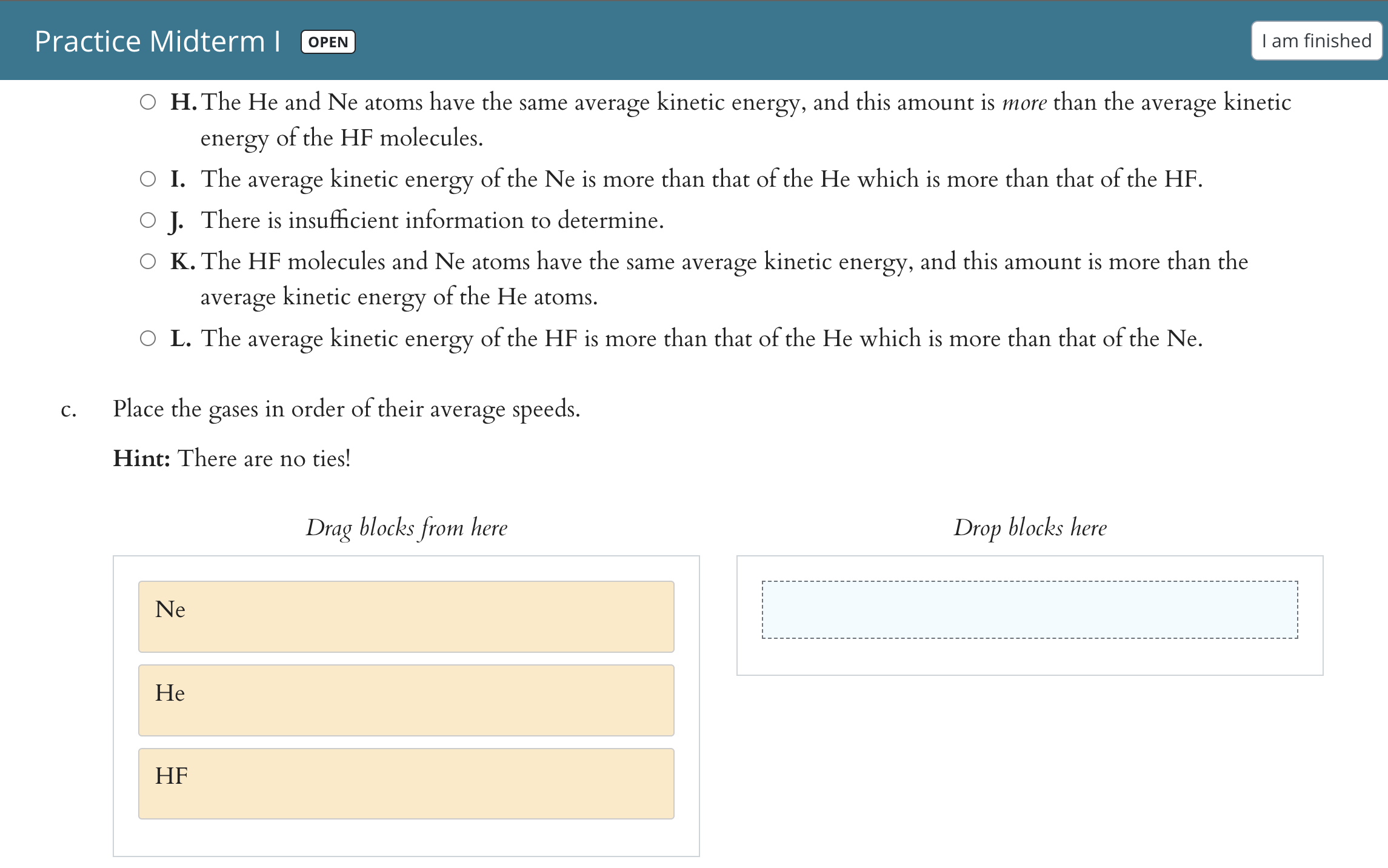Click the He draggable block
Image resolution: width=1388 pixels, height=868 pixels.
tap(406, 700)
